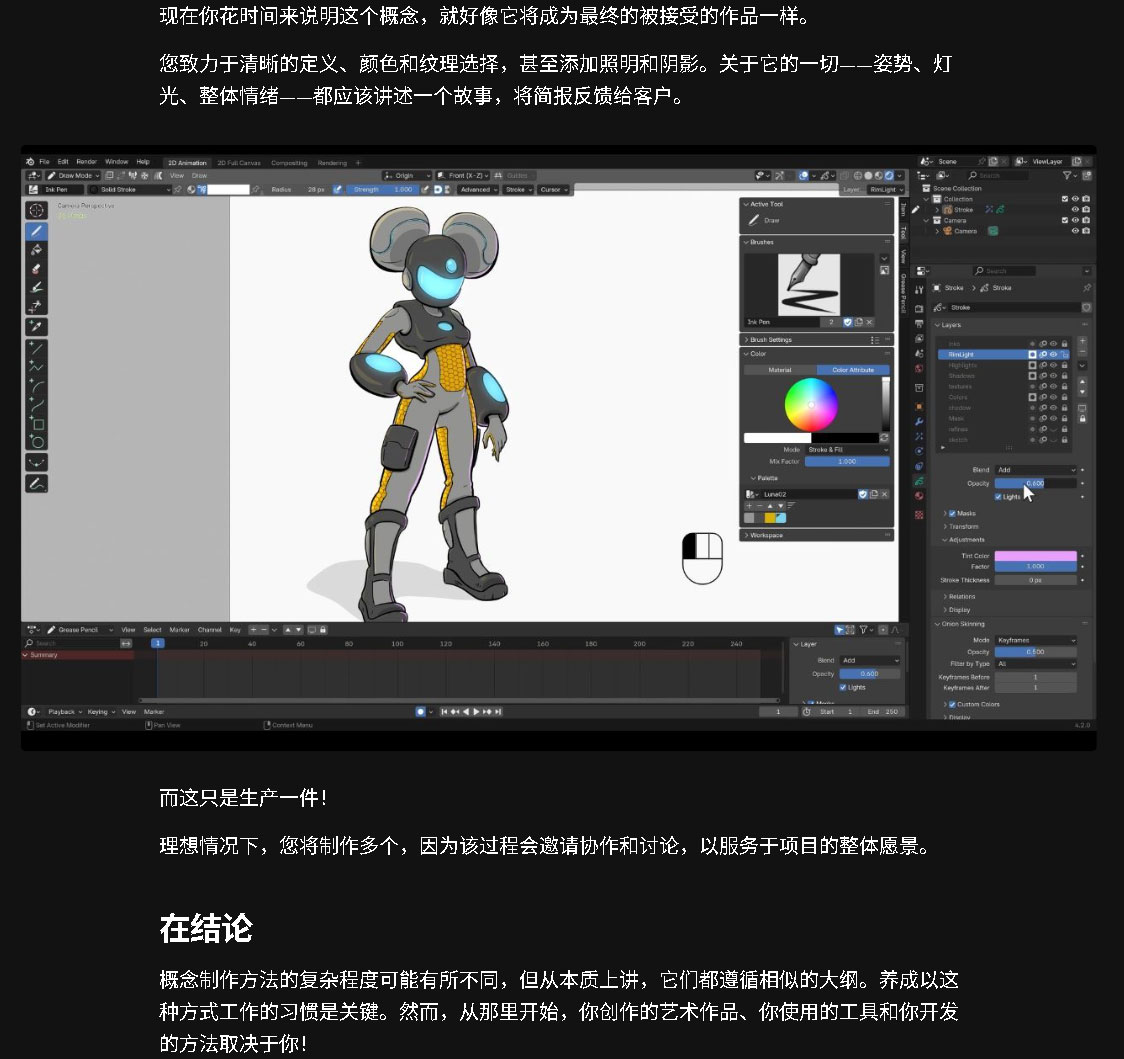Toggle the Lights checkbox in Properties layers
The height and width of the screenshot is (1059, 1124).
998,497
